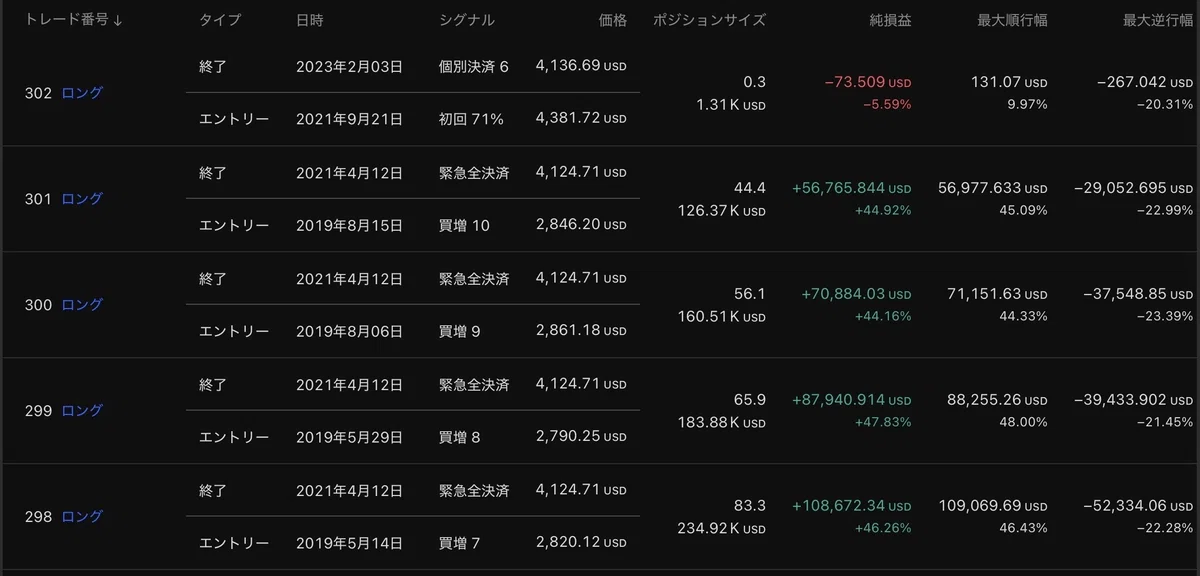This screenshot has width=1200, height=576.
Task: Open the ロング link for trade 302
Action: [82, 93]
